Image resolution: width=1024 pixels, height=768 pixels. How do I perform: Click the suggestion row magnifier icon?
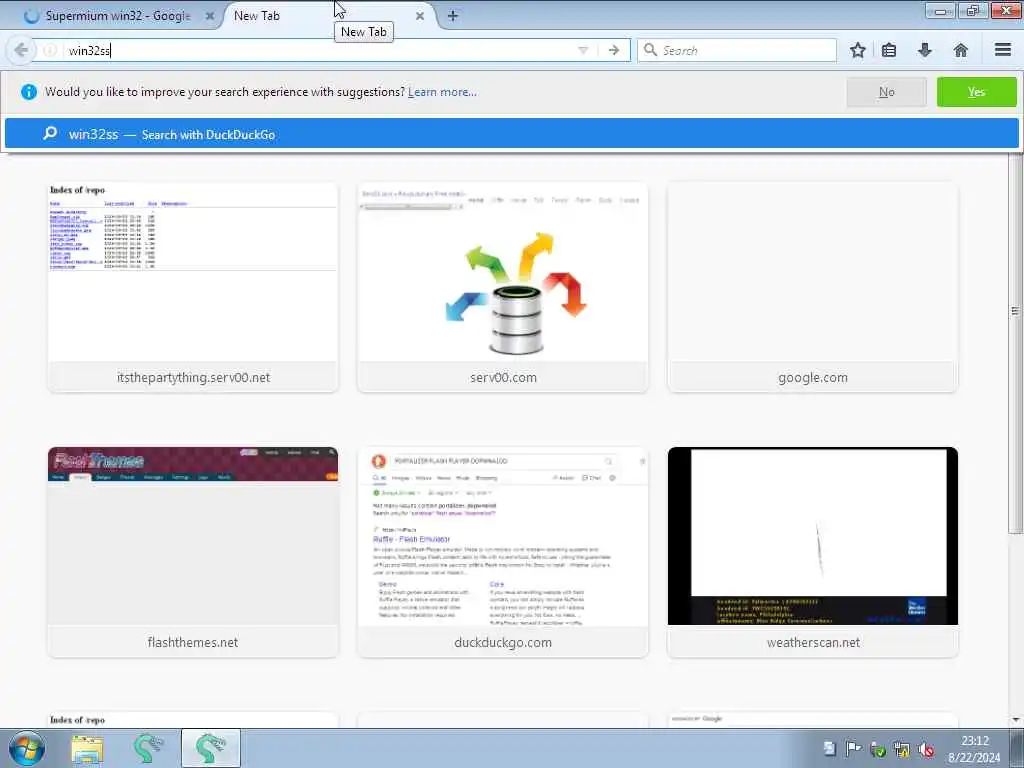click(50, 133)
